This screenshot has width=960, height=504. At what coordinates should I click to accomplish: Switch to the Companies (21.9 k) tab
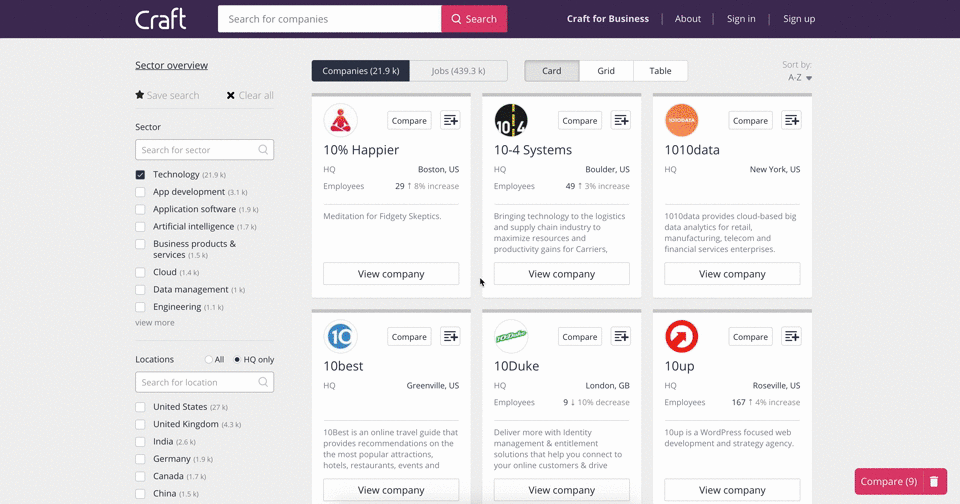[x=361, y=71]
